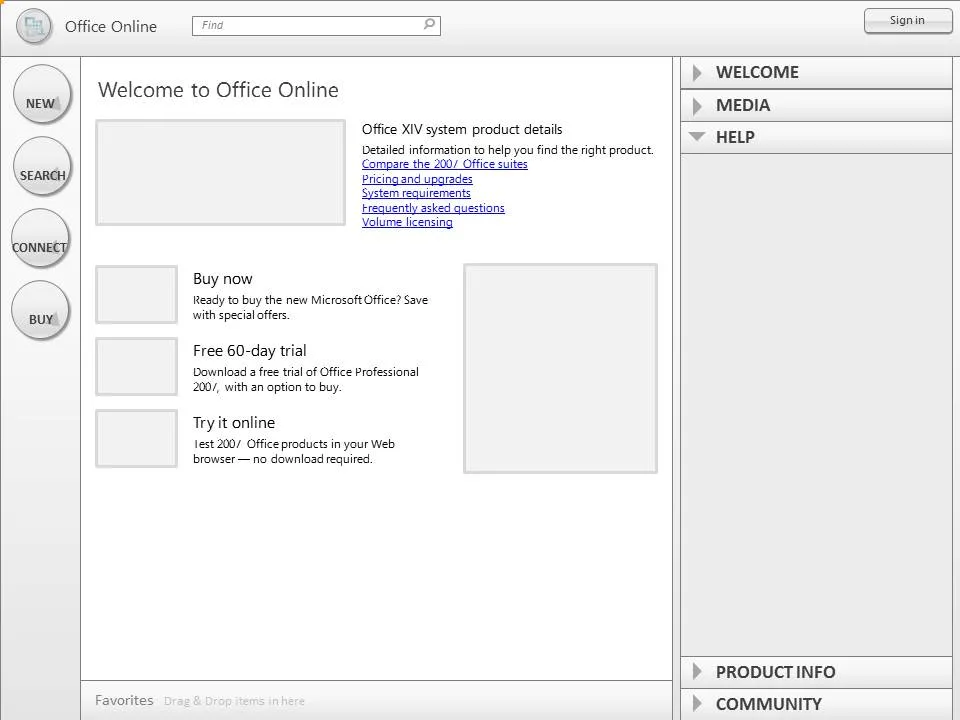The height and width of the screenshot is (720, 960).
Task: Click the tall image placeholder right of the offers
Action: 560,369
